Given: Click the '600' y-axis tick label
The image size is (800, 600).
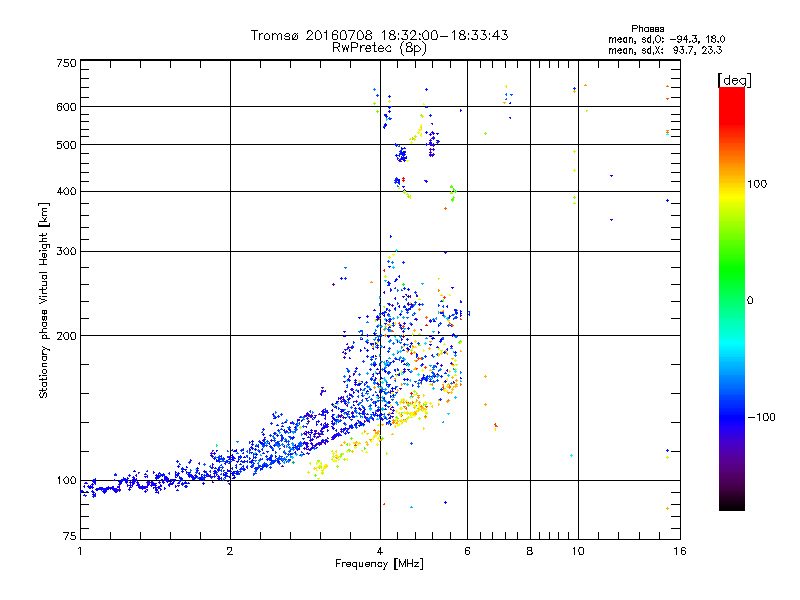Looking at the screenshot, I should [x=66, y=107].
